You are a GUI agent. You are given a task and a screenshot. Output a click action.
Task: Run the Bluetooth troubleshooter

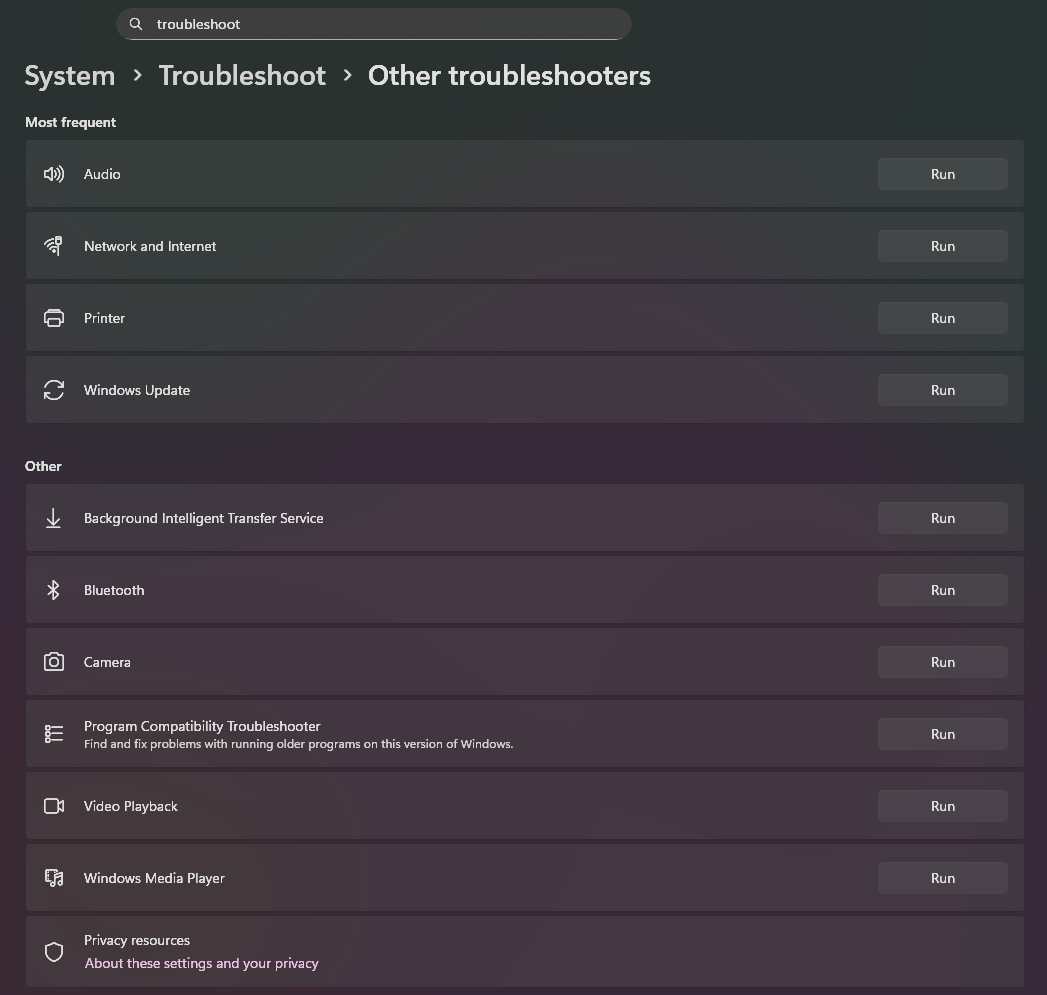pos(942,590)
